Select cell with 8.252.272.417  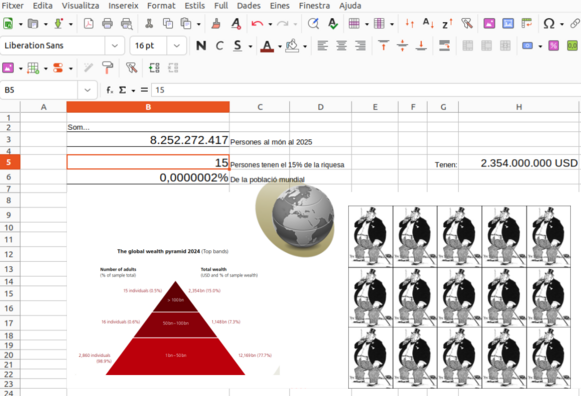[148, 139]
